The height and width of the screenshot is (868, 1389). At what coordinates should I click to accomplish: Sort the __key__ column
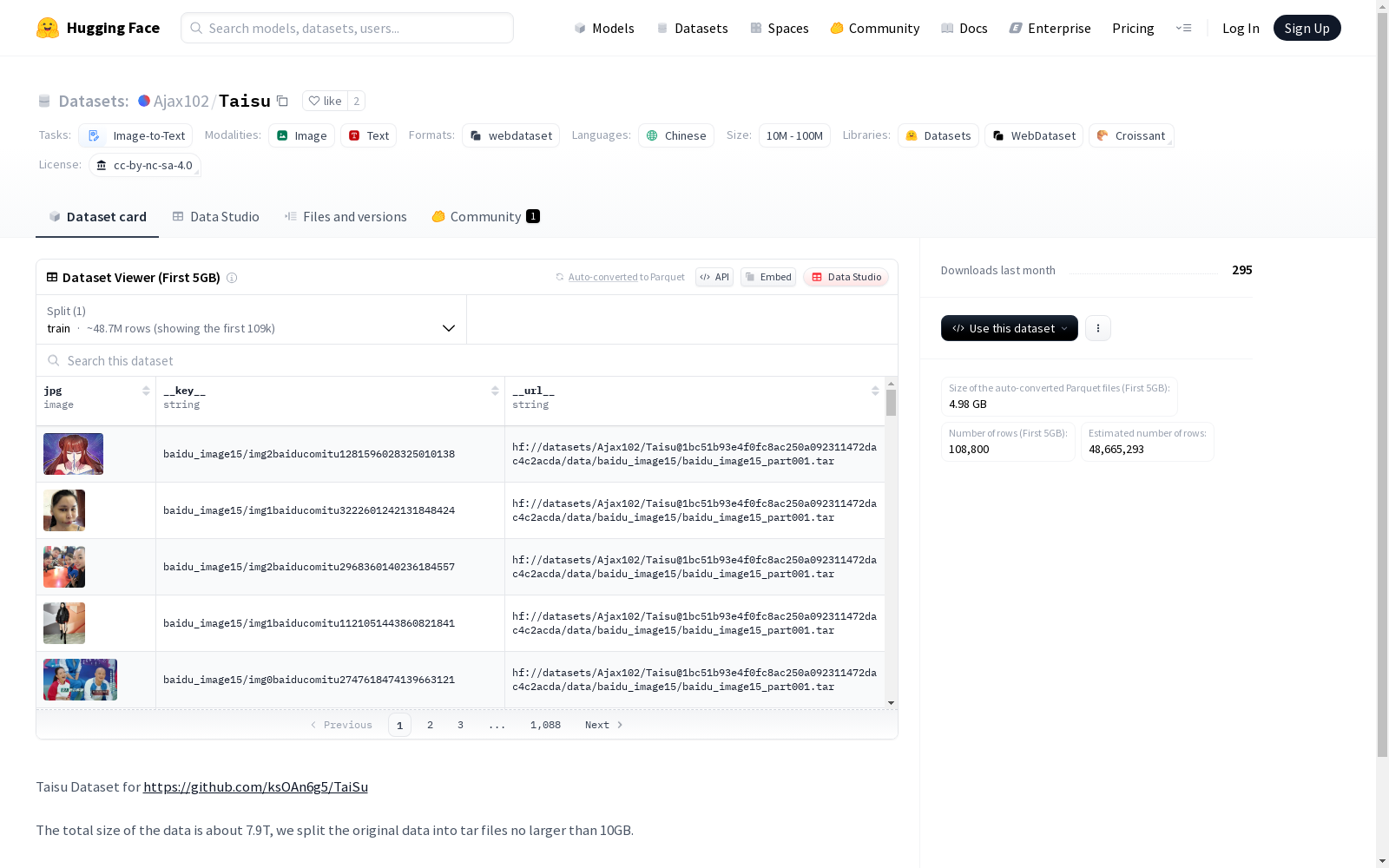tap(495, 391)
